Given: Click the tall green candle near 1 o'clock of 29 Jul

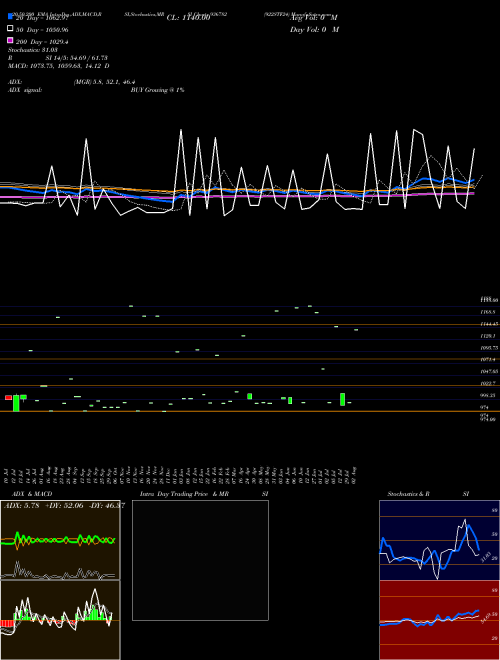Looking at the screenshot, I should (343, 399).
